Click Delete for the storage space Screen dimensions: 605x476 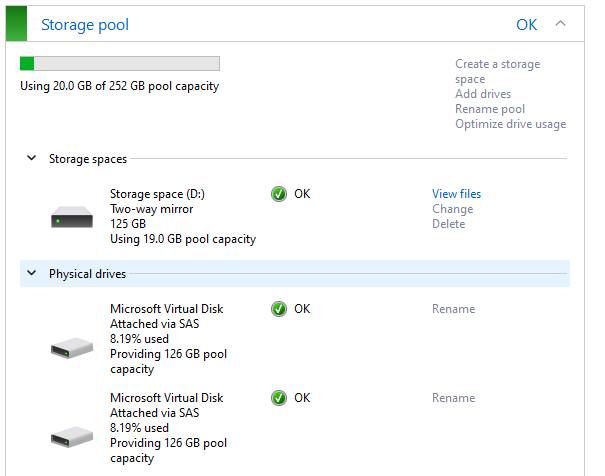448,224
